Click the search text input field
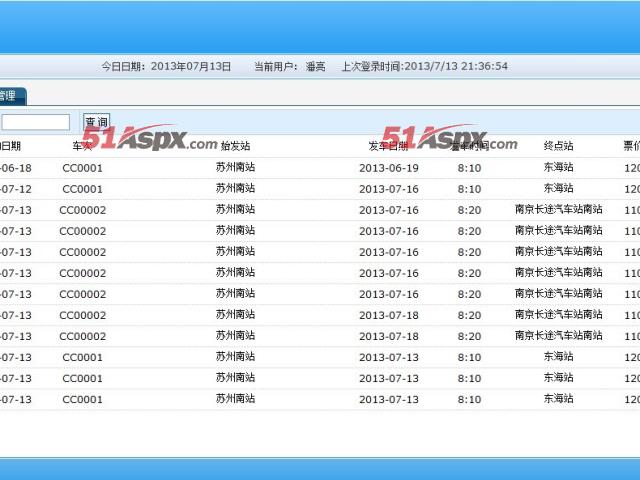640x480 pixels. 35,122
